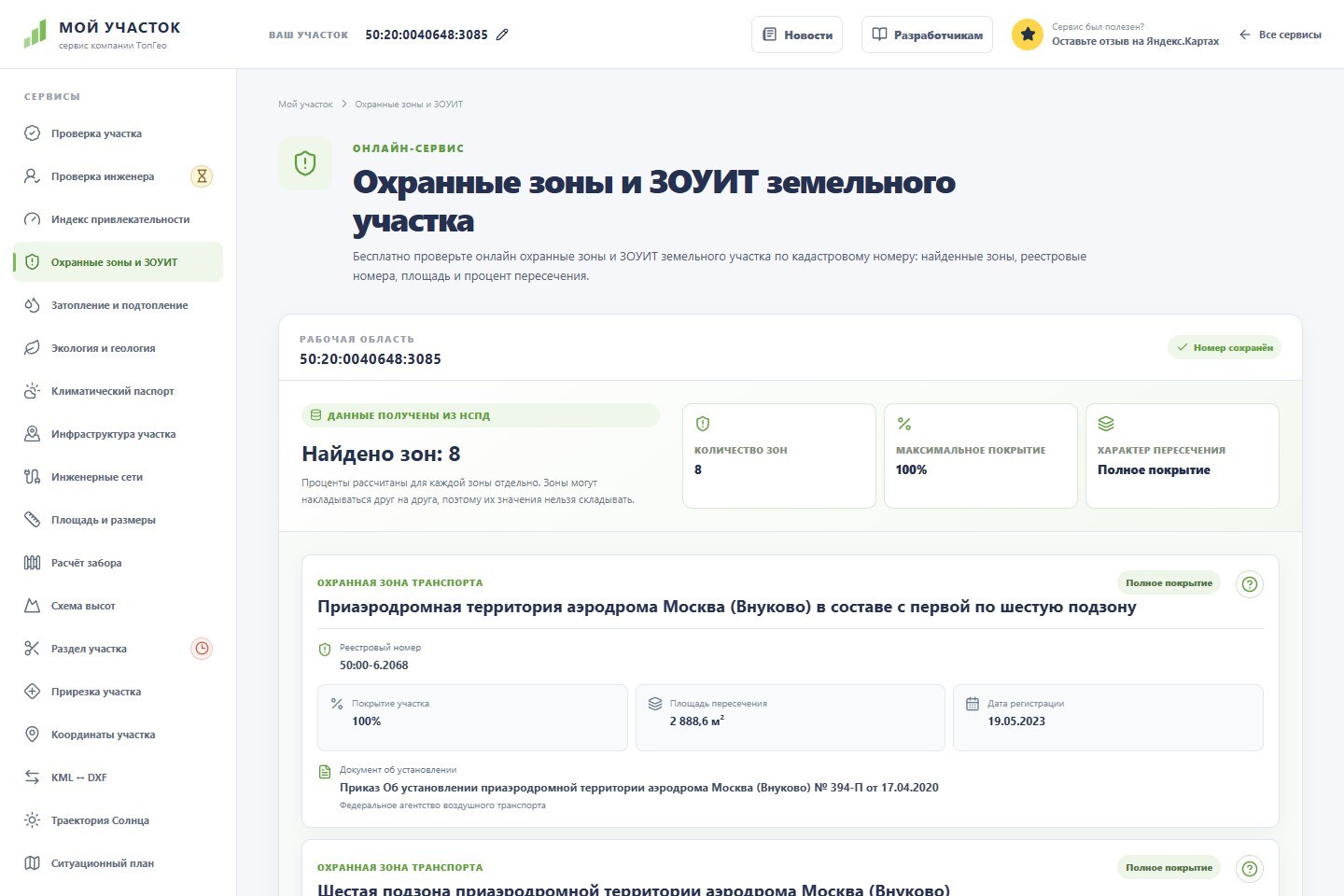Click the Траектория Солнца sun icon

point(32,820)
